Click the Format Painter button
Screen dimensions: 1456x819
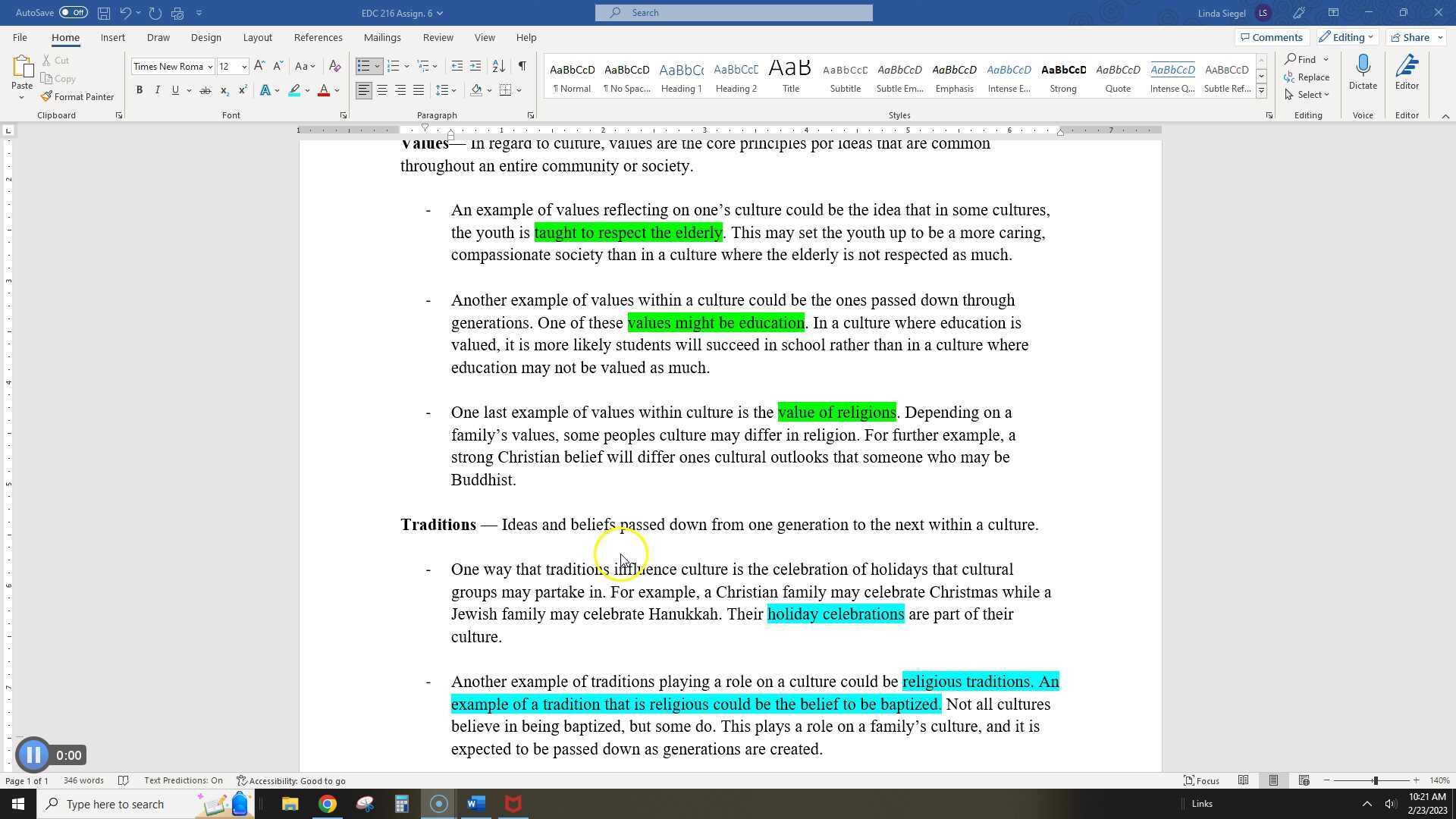[x=77, y=97]
